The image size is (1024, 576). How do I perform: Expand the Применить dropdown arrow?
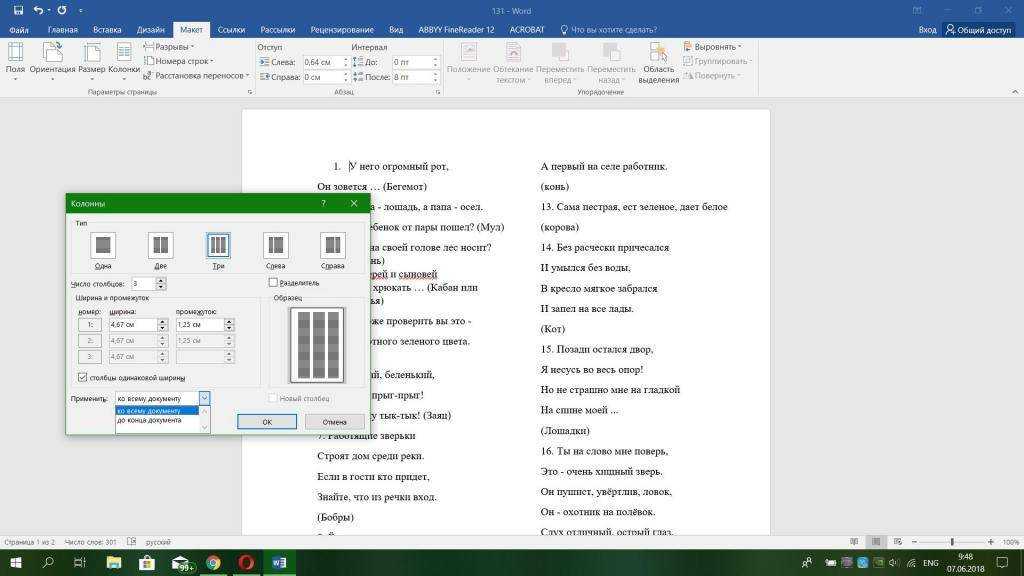tap(205, 398)
